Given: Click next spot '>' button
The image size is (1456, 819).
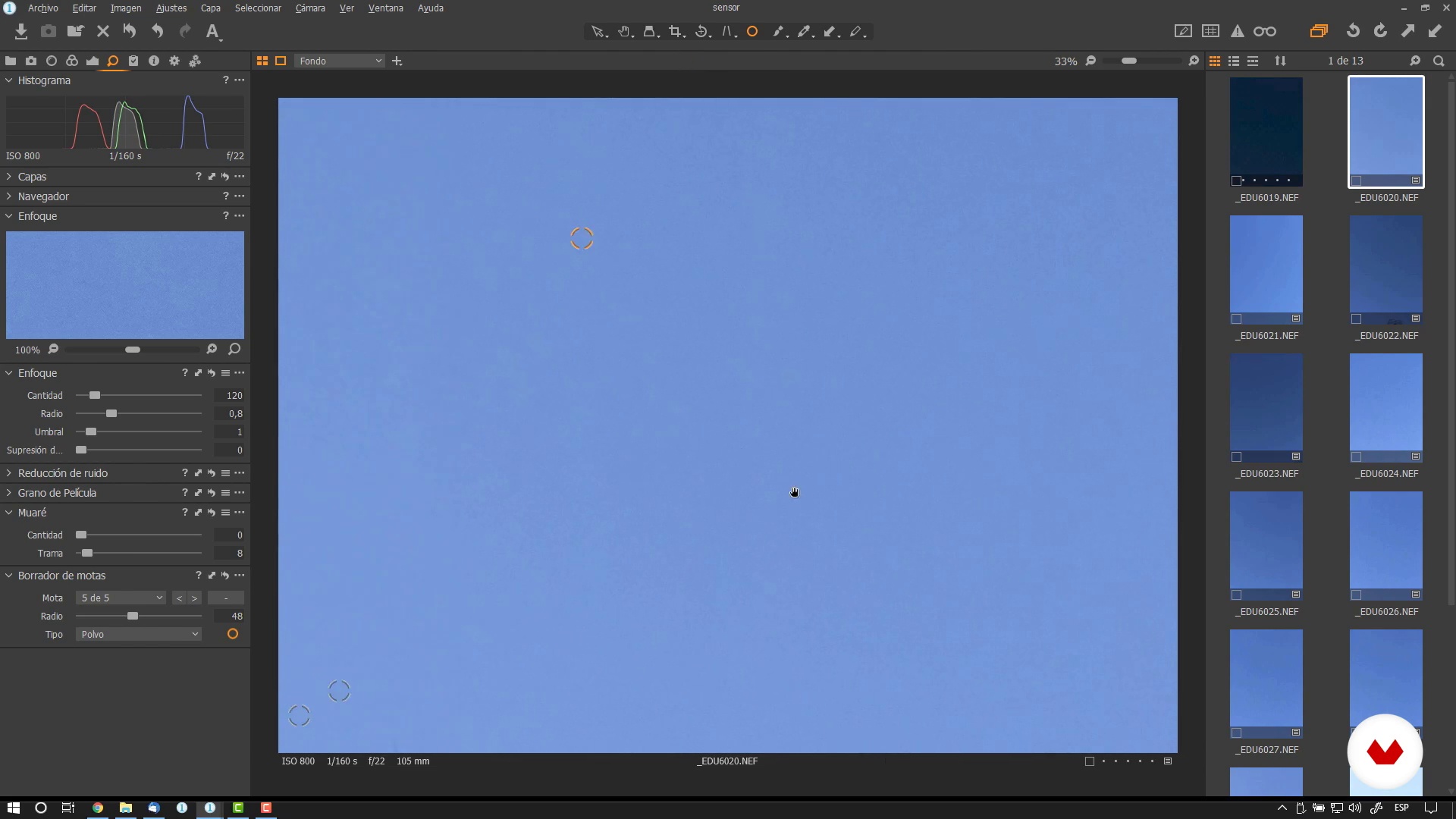Looking at the screenshot, I should click(195, 598).
